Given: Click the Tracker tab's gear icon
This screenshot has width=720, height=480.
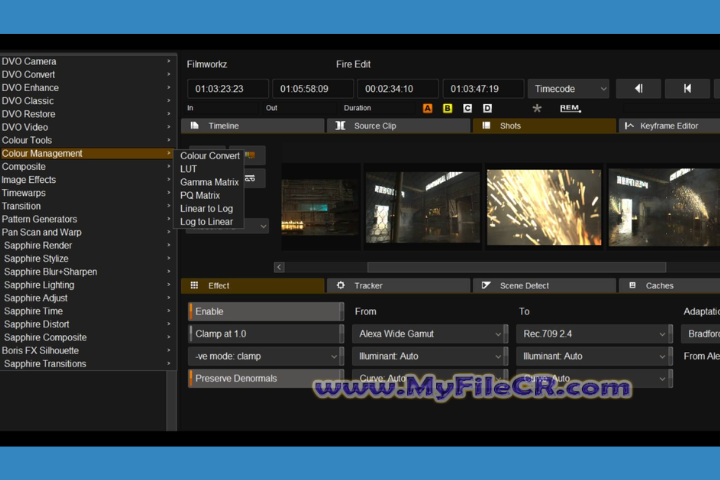Looking at the screenshot, I should coord(340,285).
